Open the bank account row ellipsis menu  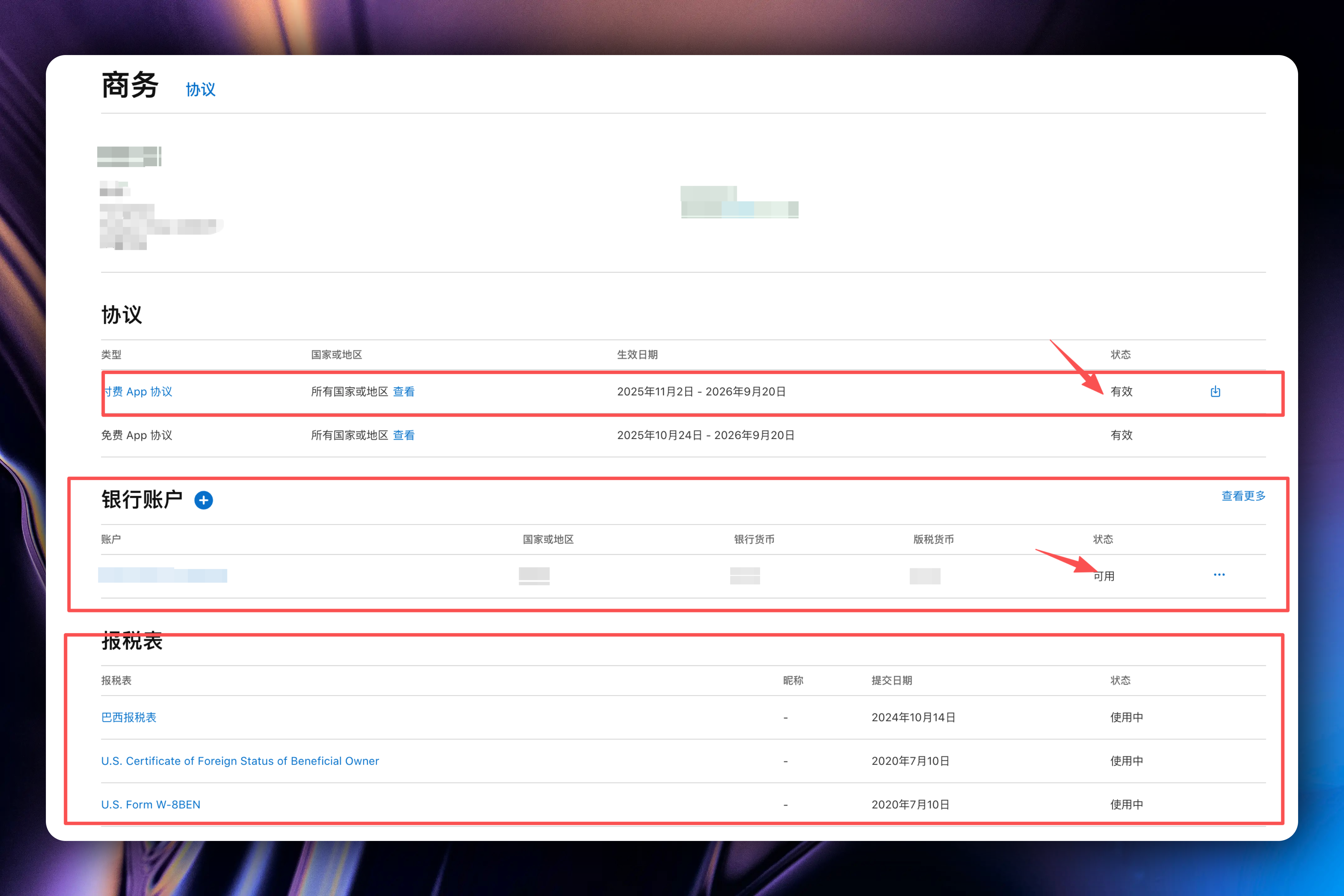[1219, 575]
